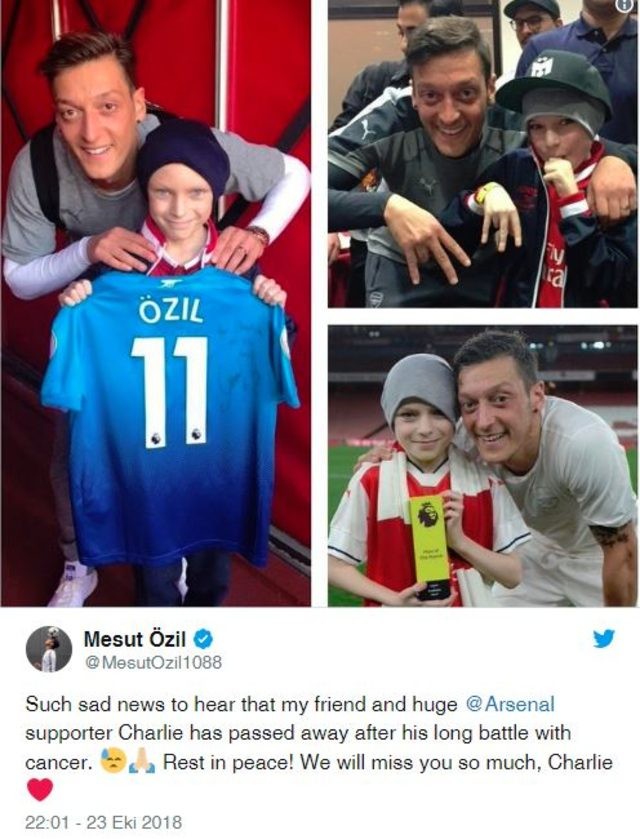The width and height of the screenshot is (640, 839).
Task: Click the yellow Premier League award the boy holds
Action: point(431,547)
